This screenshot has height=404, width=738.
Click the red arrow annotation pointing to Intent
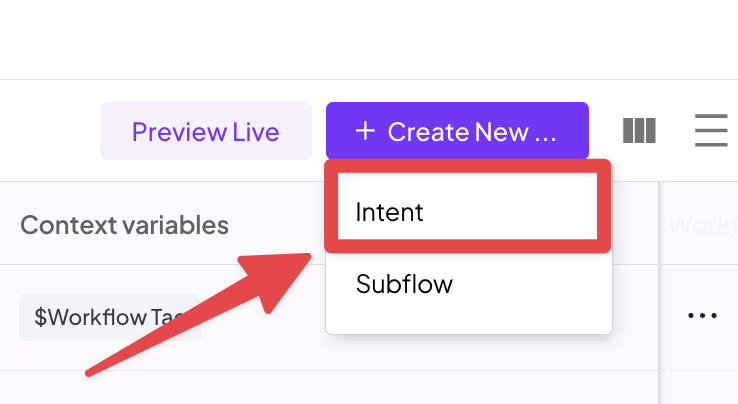point(198,315)
